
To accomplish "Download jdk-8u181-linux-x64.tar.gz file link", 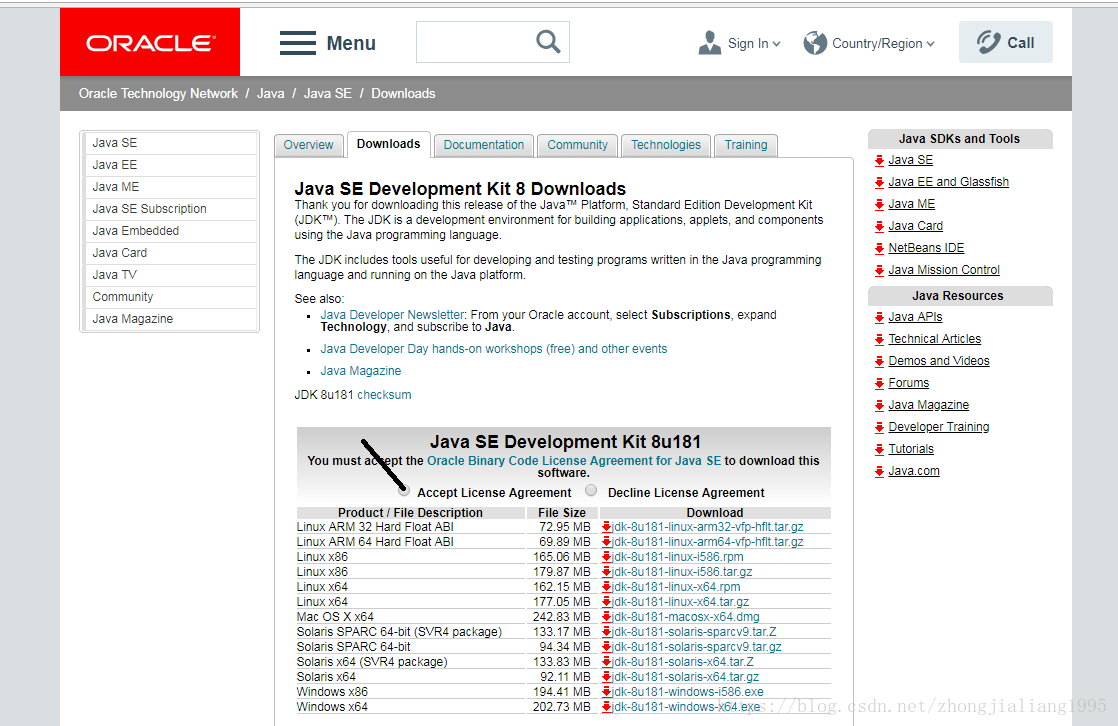I will [680, 602].
